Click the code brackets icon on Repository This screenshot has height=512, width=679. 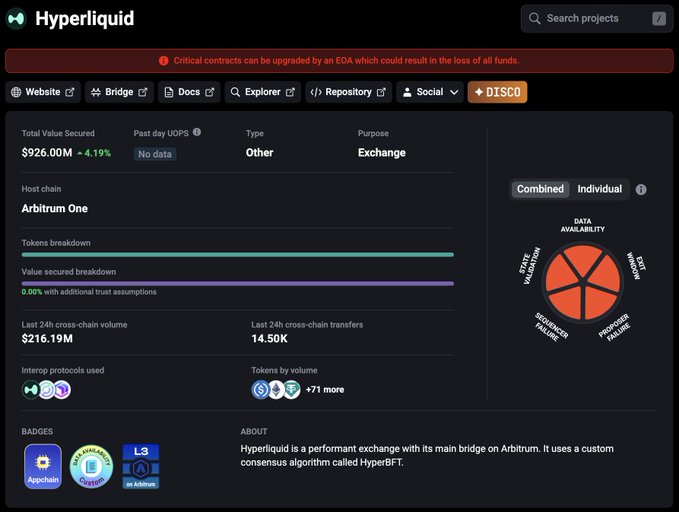pyautogui.click(x=316, y=92)
